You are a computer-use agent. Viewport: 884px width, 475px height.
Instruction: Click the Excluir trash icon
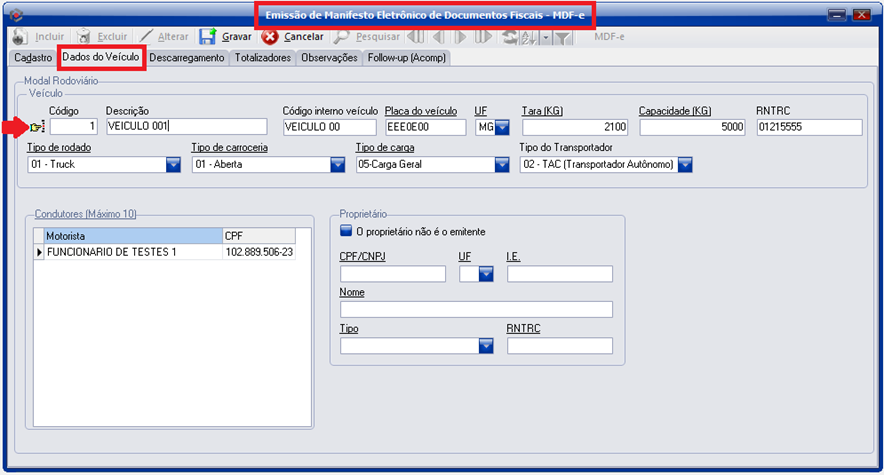84,37
